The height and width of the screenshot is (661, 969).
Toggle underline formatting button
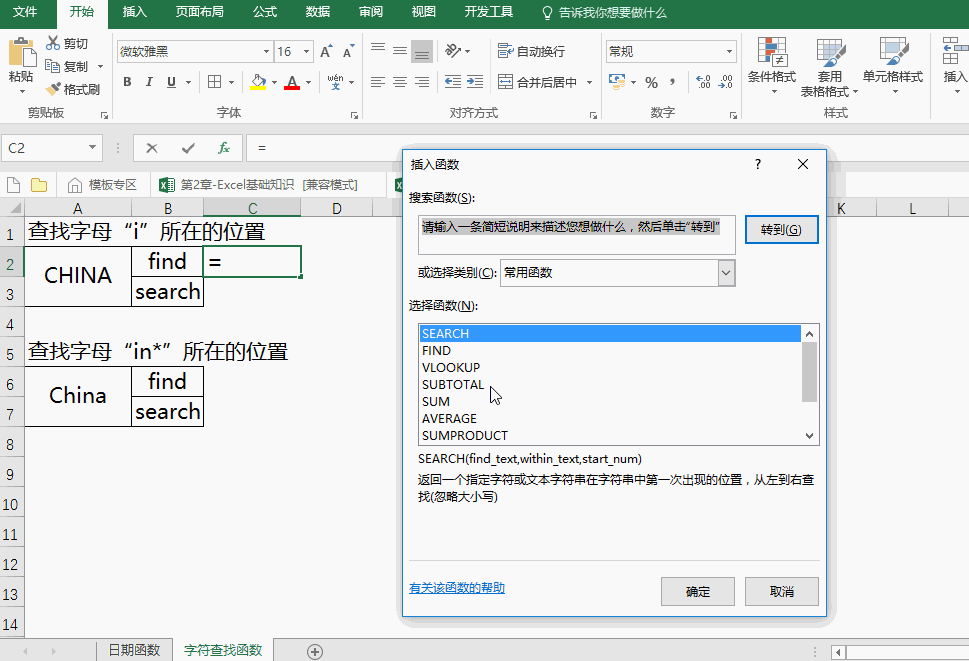coord(172,82)
